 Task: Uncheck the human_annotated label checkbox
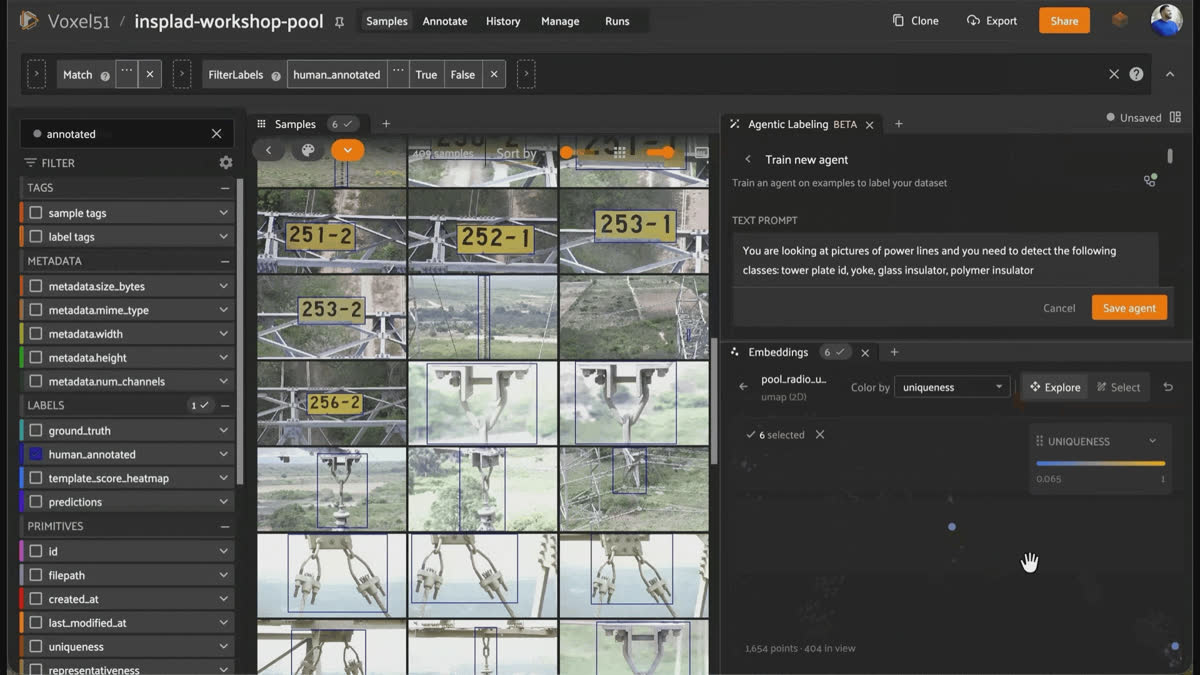[x=36, y=454]
